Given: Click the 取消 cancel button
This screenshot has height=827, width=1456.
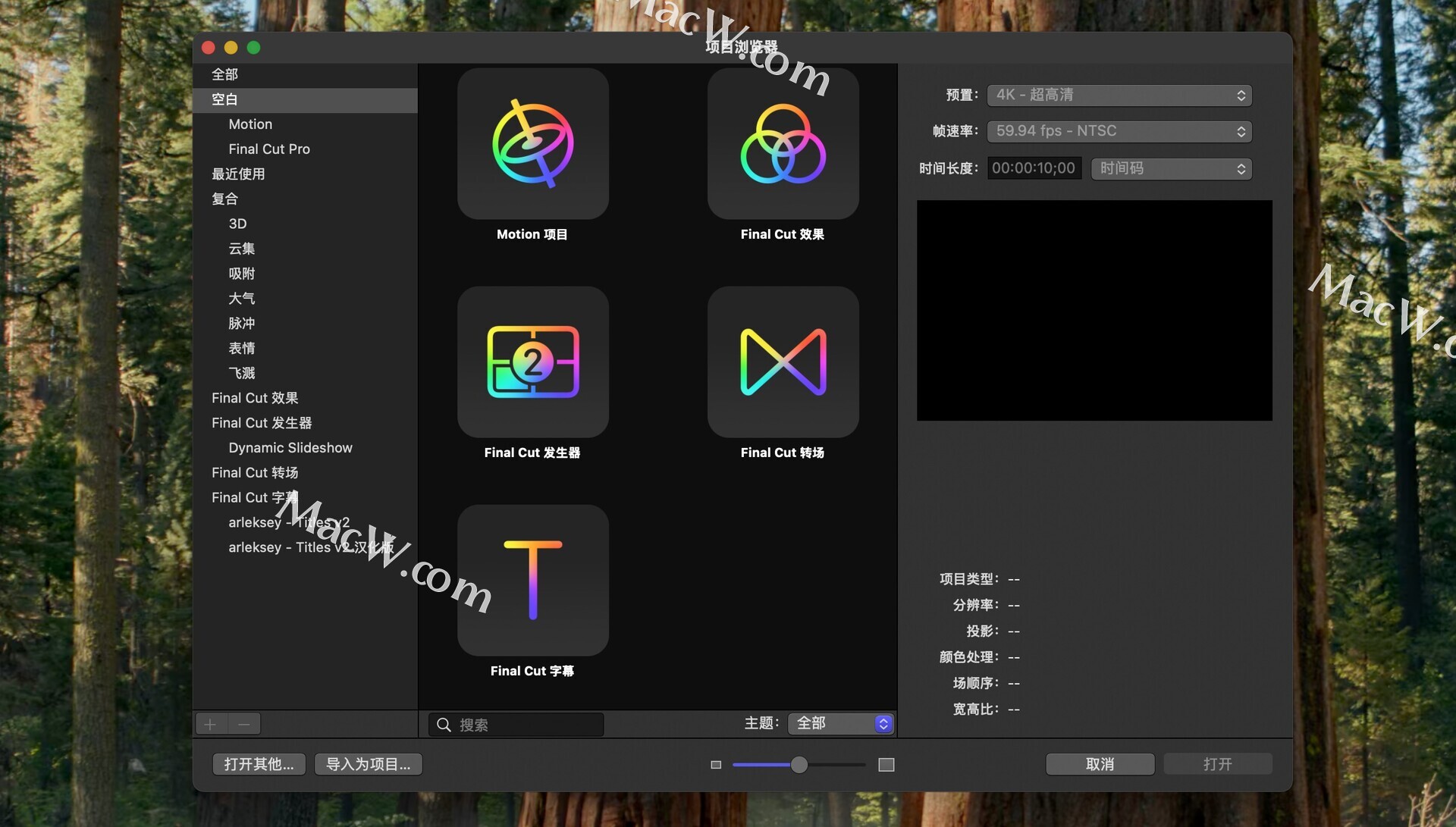Looking at the screenshot, I should [1100, 764].
